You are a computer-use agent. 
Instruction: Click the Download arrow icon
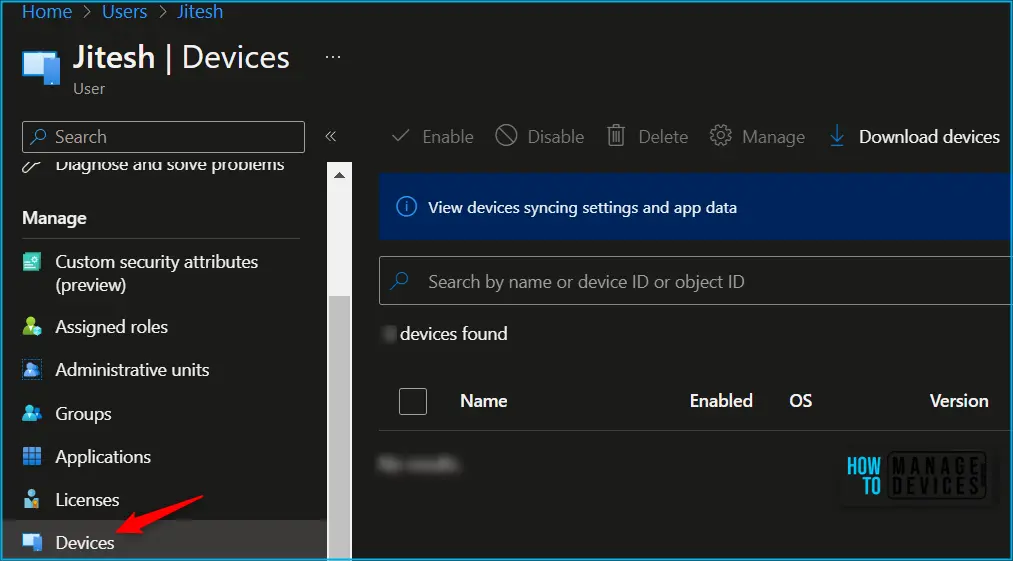tap(837, 136)
